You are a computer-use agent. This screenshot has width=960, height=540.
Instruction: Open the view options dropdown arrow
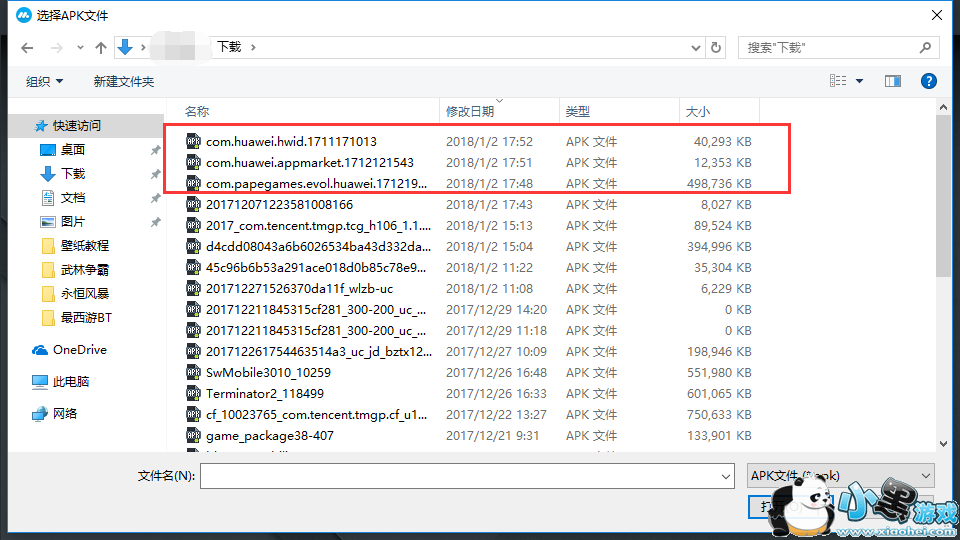click(860, 81)
